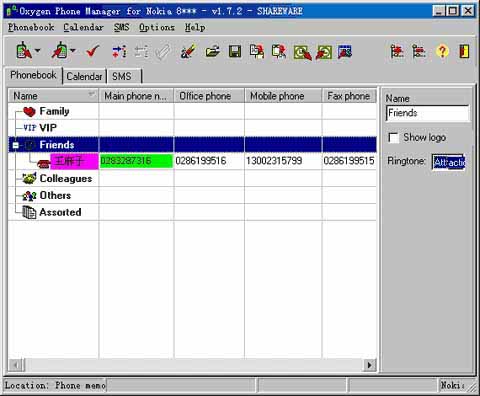
Task: Click the Mobile phone column header
Action: click(x=283, y=96)
